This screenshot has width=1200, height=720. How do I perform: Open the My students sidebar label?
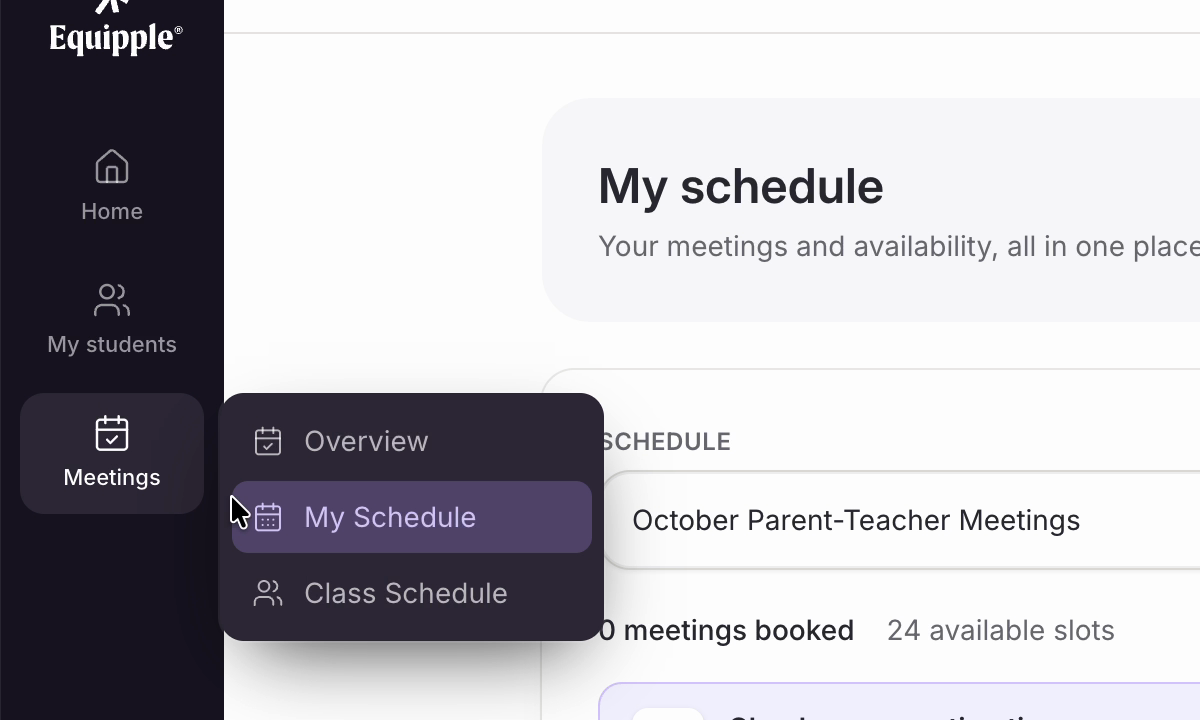coord(112,344)
